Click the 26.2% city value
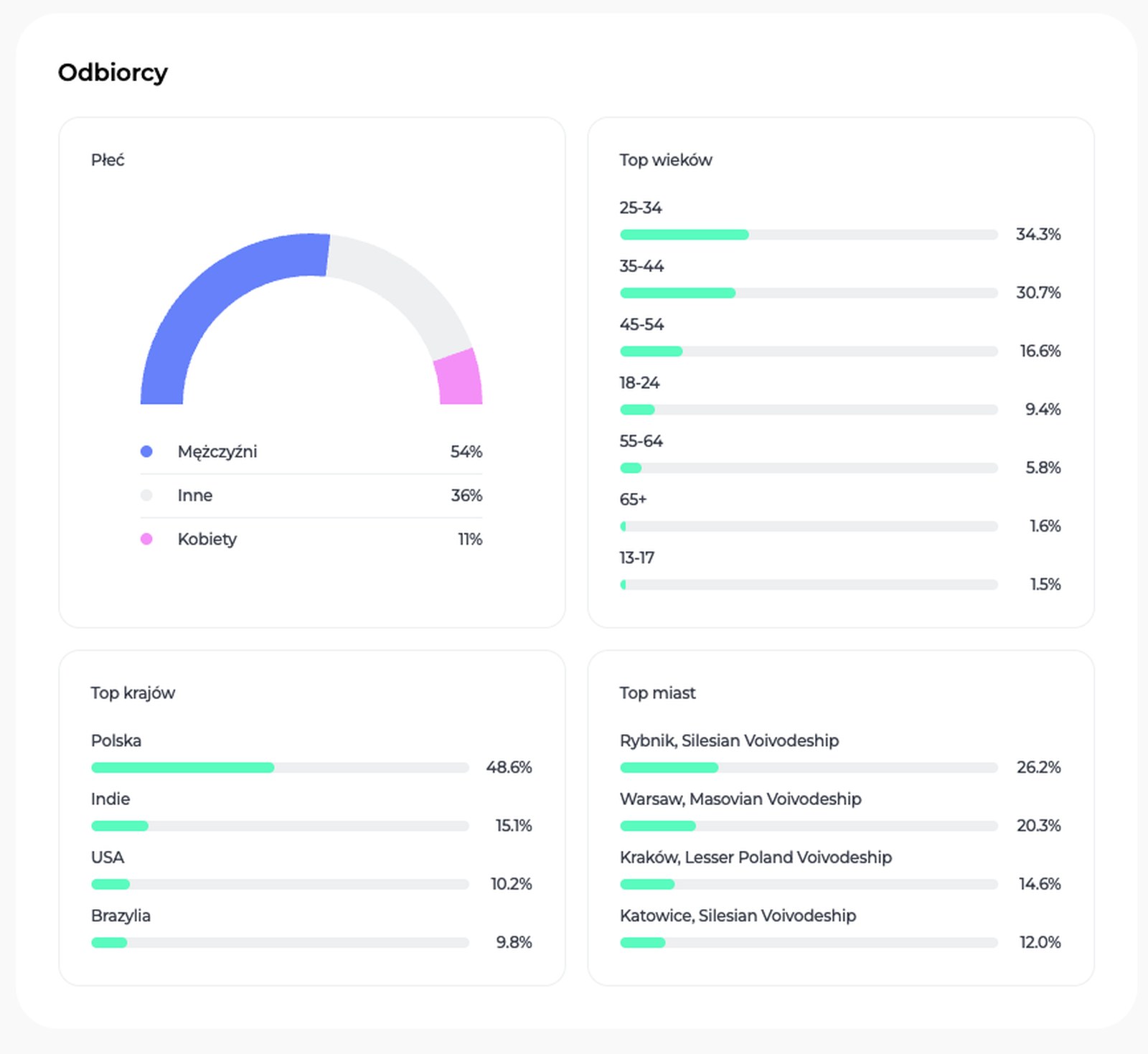This screenshot has width=1148, height=1054. coord(1038,767)
